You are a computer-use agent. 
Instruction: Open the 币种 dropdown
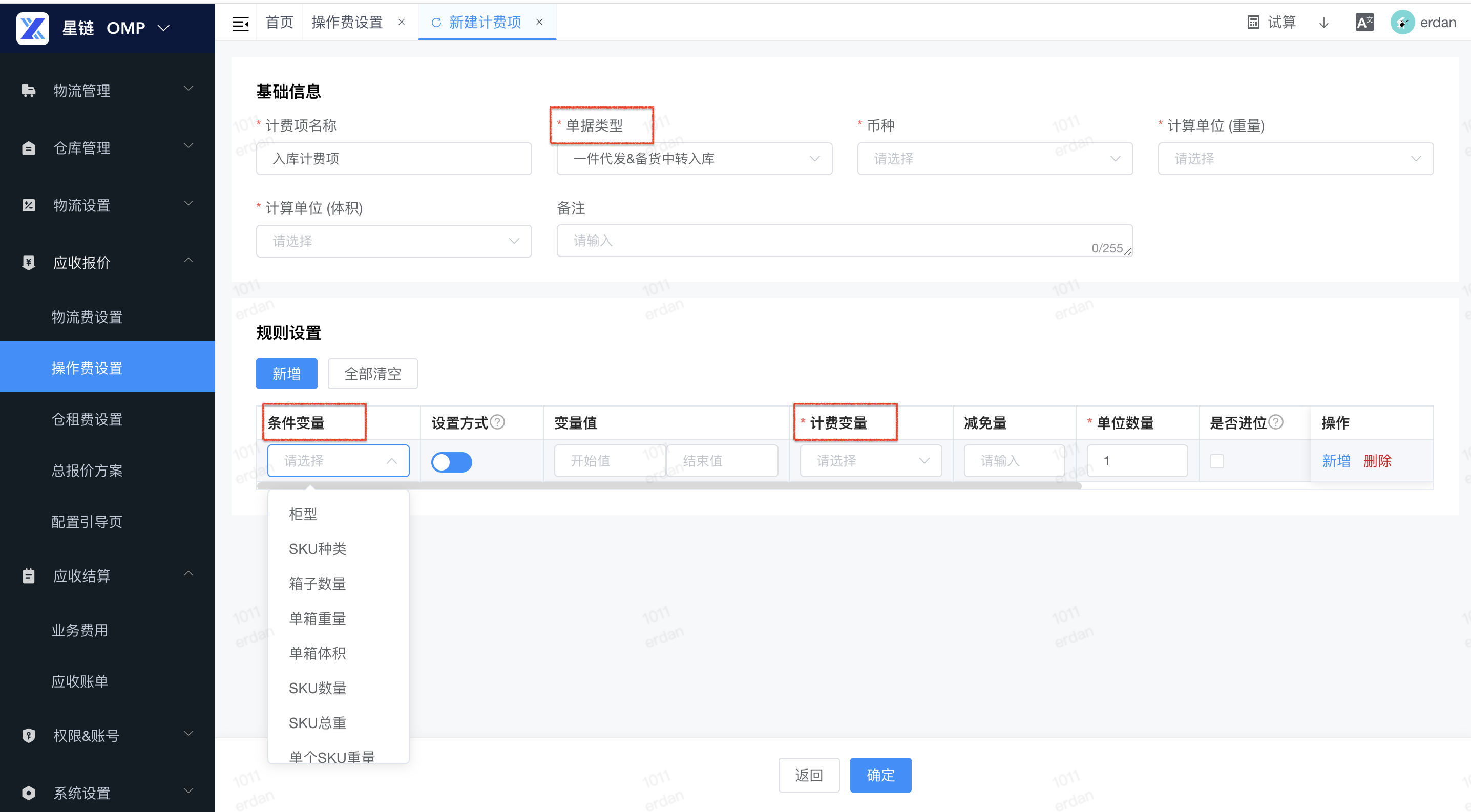pyautogui.click(x=995, y=159)
